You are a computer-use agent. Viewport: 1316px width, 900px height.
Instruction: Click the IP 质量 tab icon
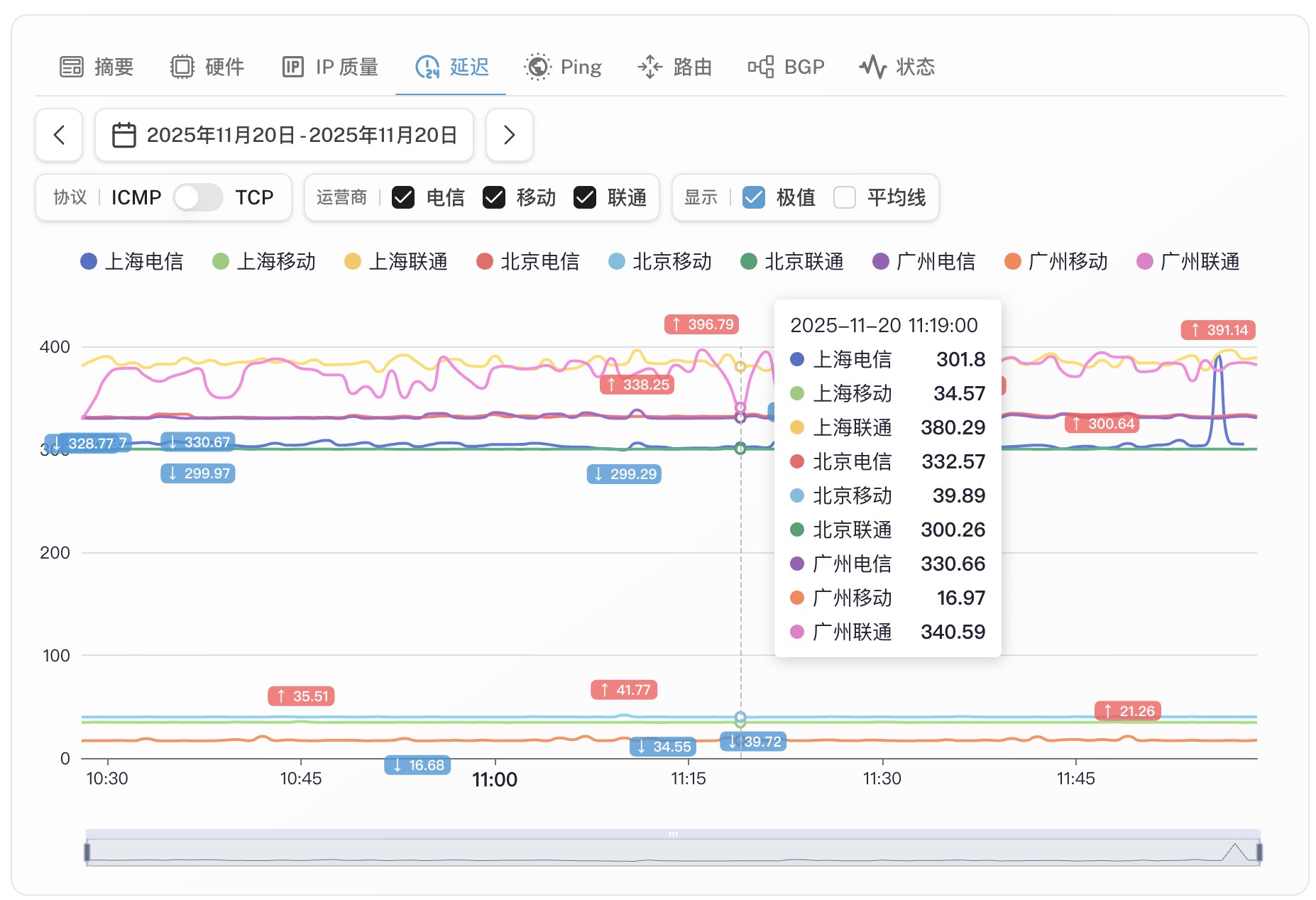292,67
